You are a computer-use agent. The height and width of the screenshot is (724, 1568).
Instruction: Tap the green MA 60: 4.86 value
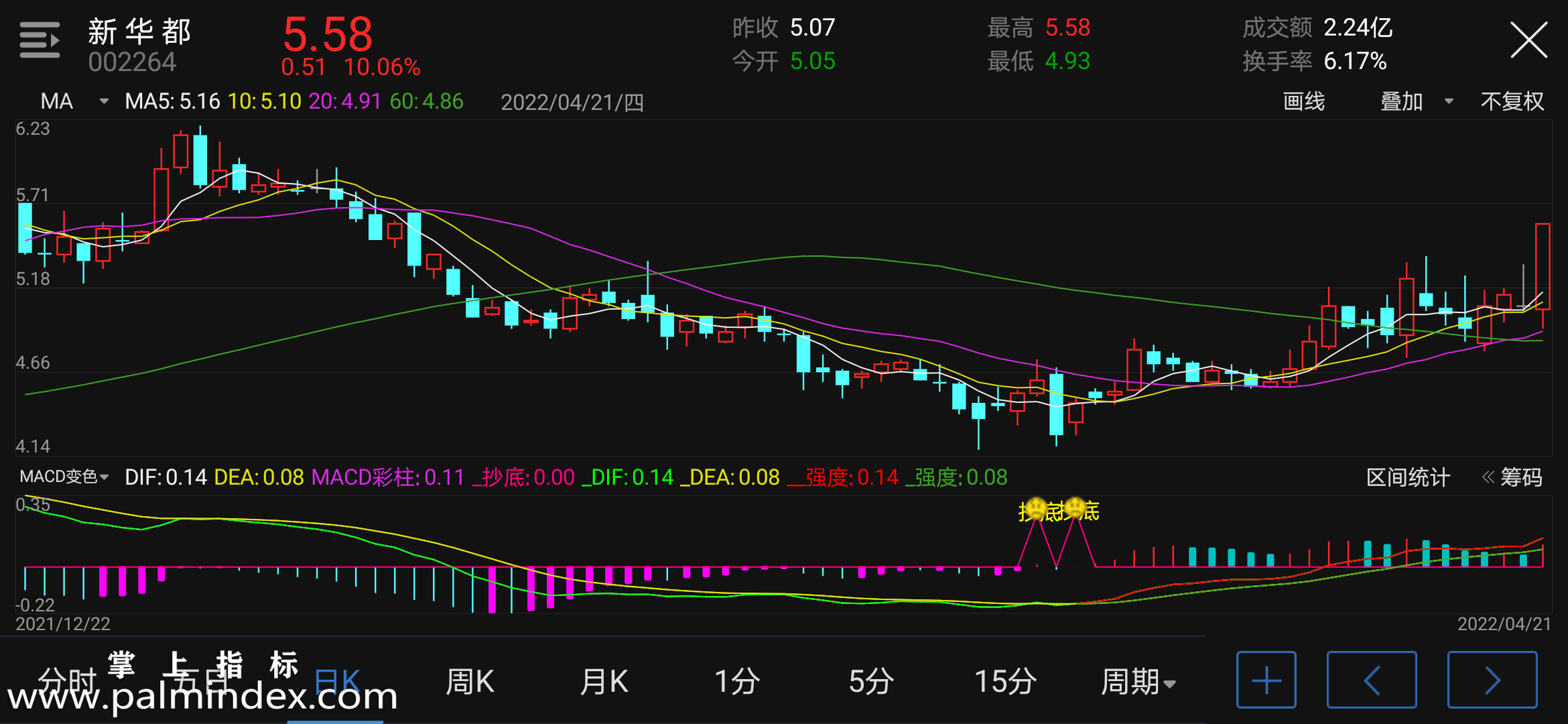tap(426, 101)
